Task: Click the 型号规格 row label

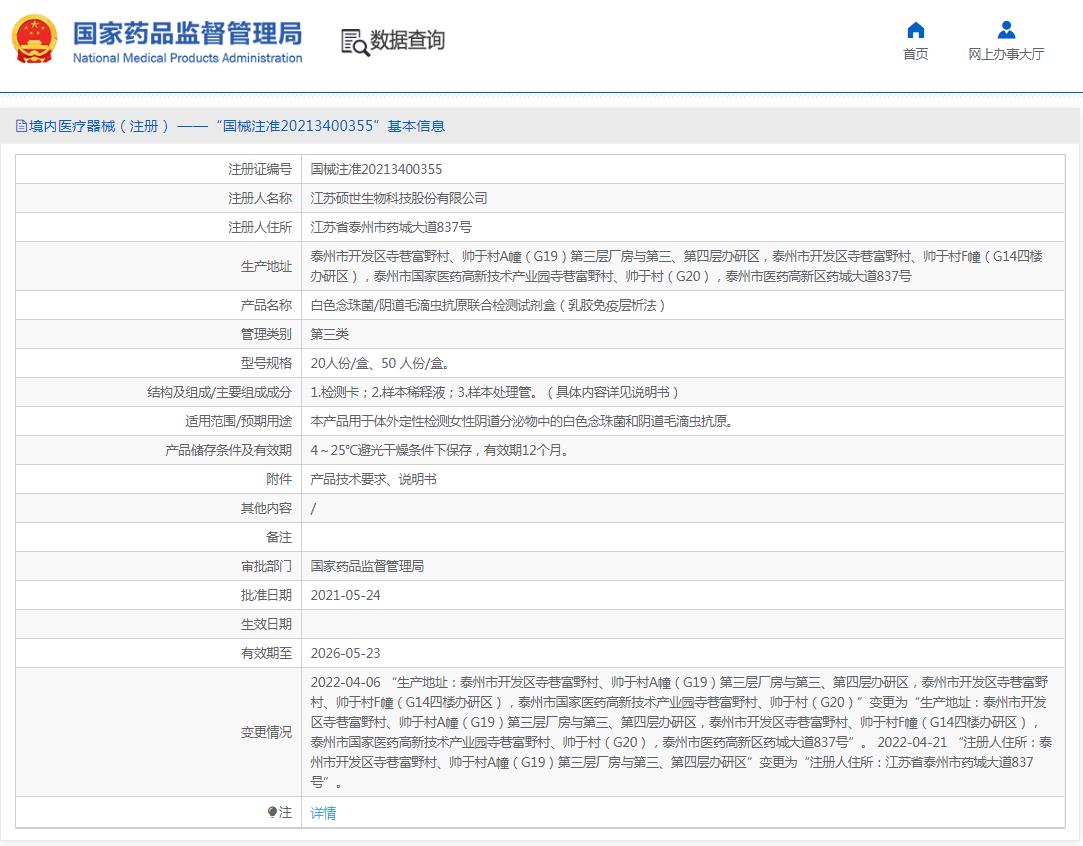Action: (x=266, y=363)
